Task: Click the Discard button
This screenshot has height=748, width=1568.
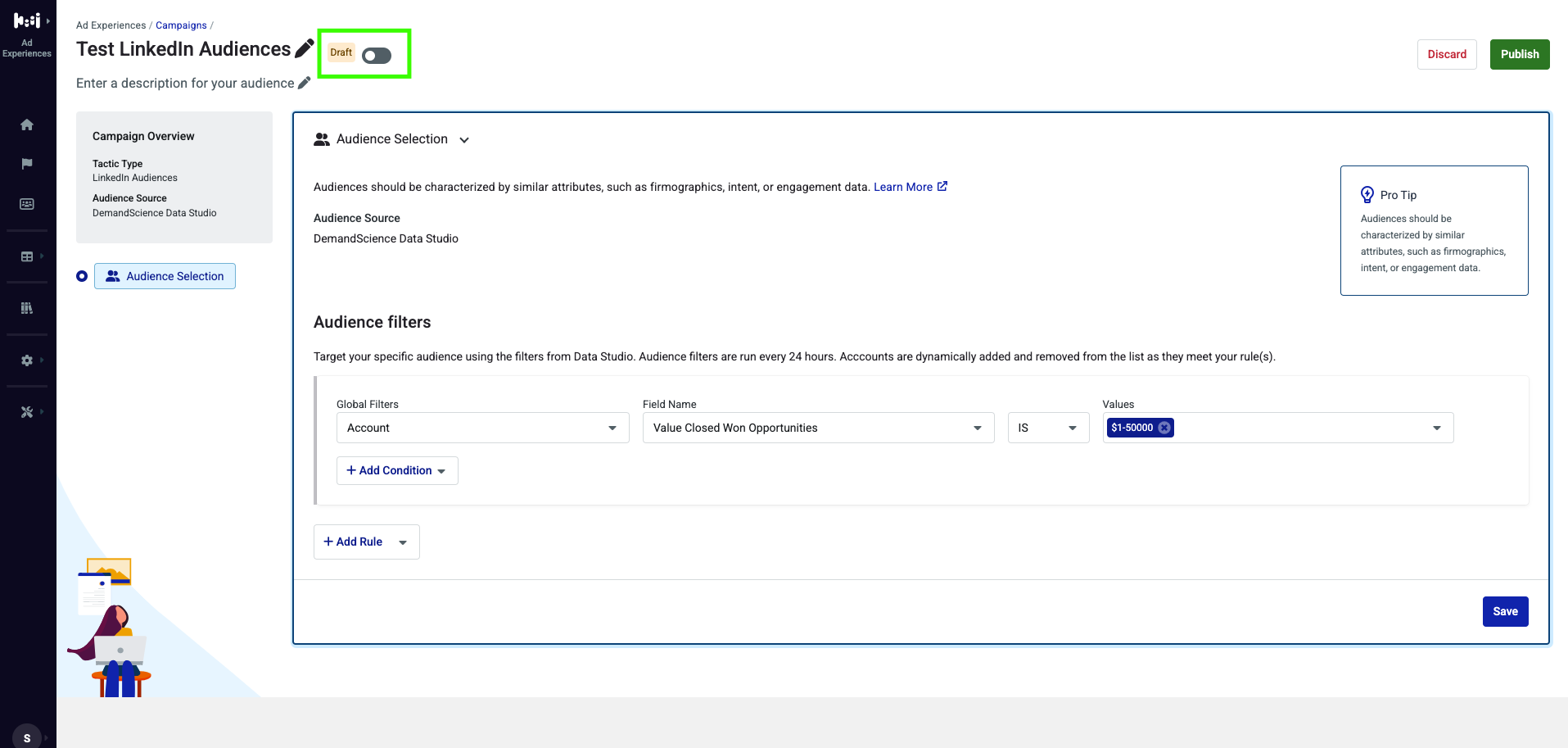Action: click(1447, 54)
